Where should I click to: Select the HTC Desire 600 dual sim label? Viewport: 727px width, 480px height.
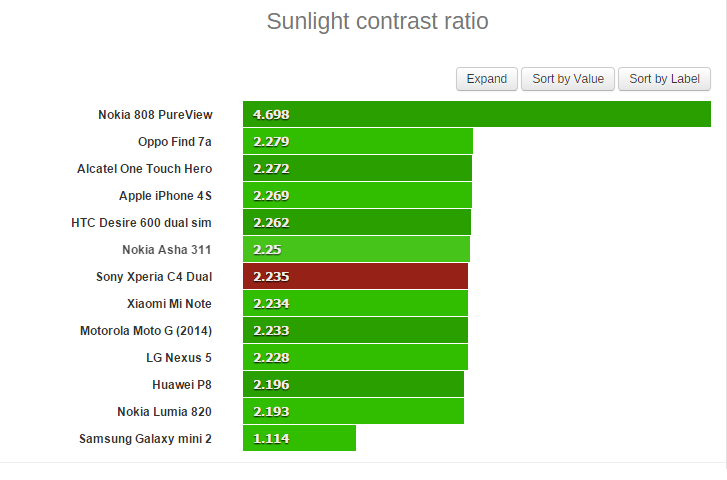(141, 223)
